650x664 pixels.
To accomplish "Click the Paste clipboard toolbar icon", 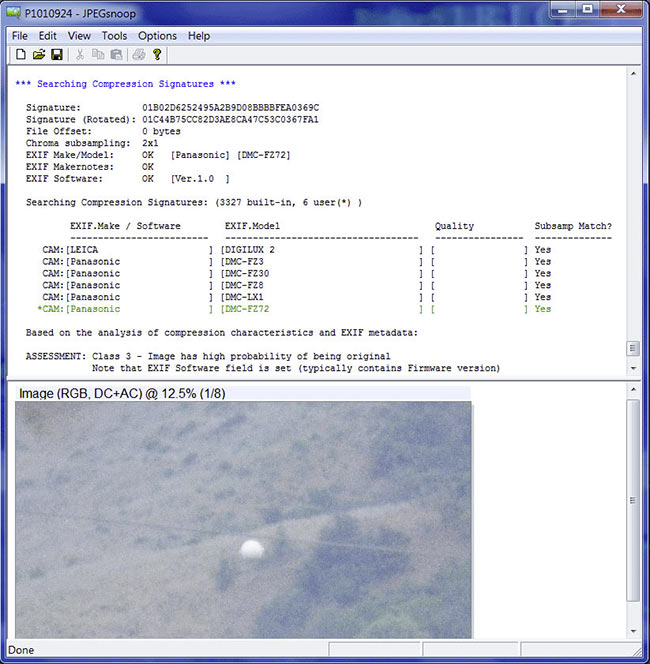I will [116, 55].
